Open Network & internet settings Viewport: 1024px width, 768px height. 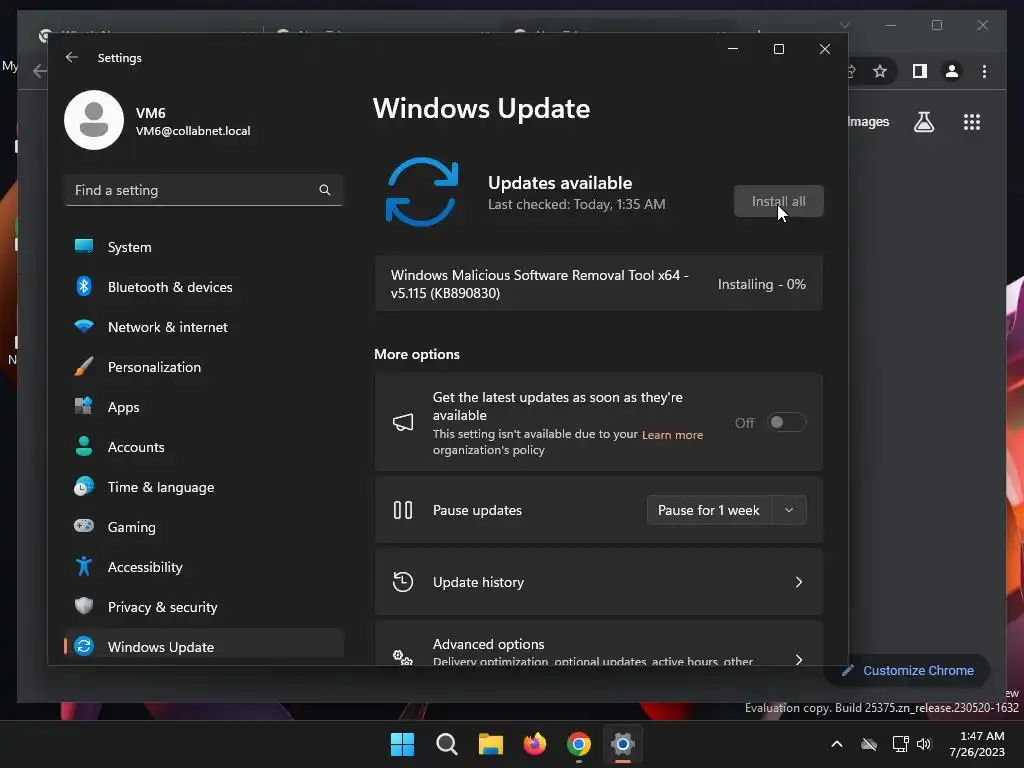click(204, 327)
